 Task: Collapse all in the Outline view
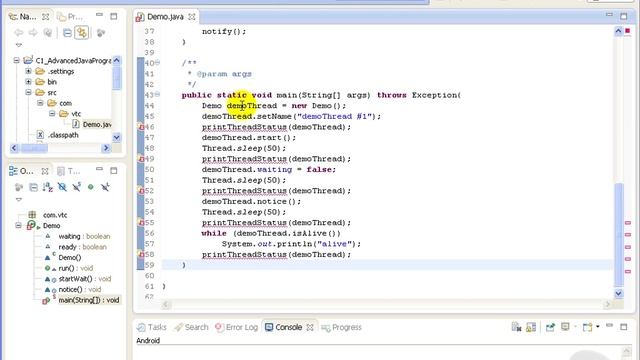pyautogui.click(x=33, y=187)
